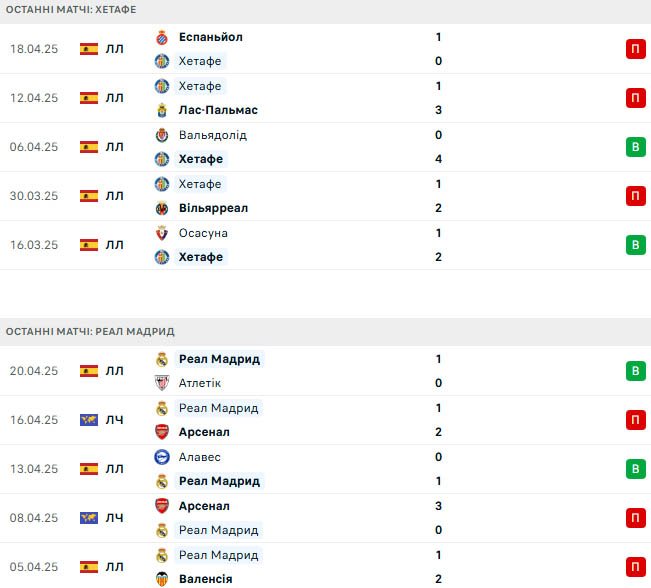Select the Вільярреал team name
This screenshot has height=588, width=651.
[x=213, y=208]
